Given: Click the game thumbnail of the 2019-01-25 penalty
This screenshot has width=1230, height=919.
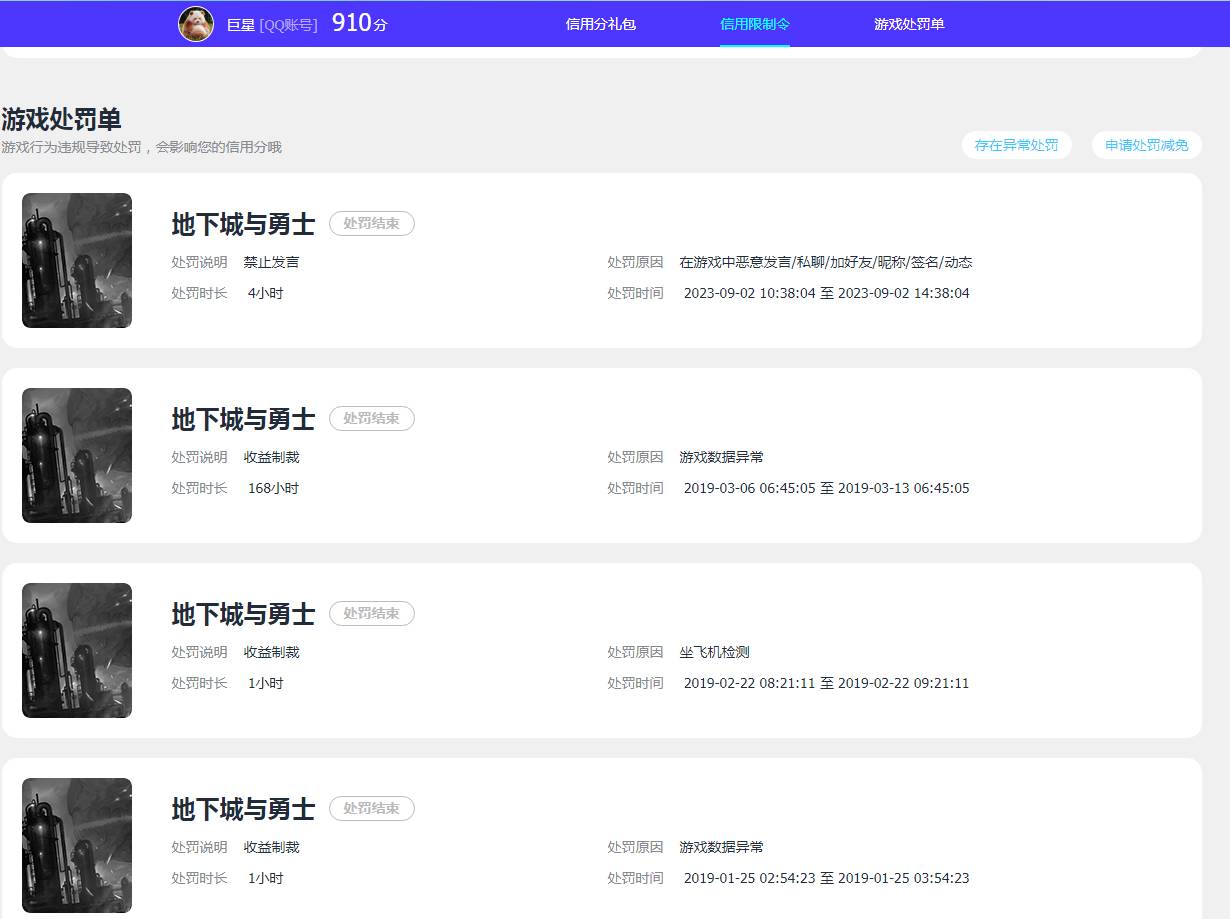Looking at the screenshot, I should [77, 845].
